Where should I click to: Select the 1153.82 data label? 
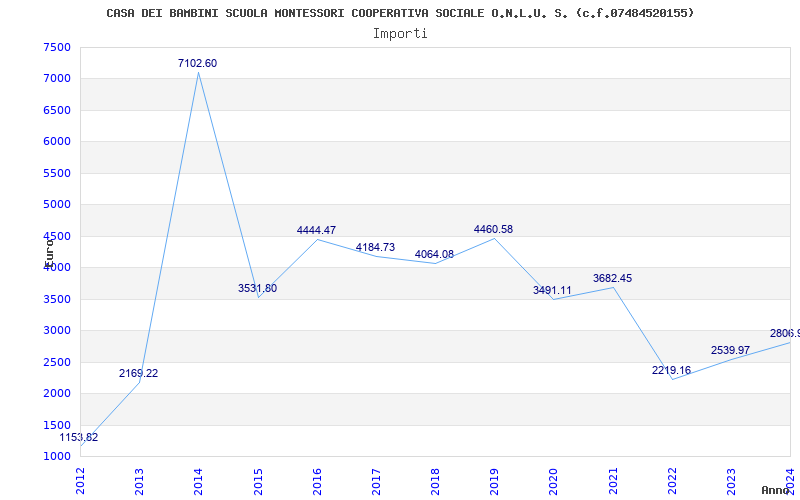79,437
